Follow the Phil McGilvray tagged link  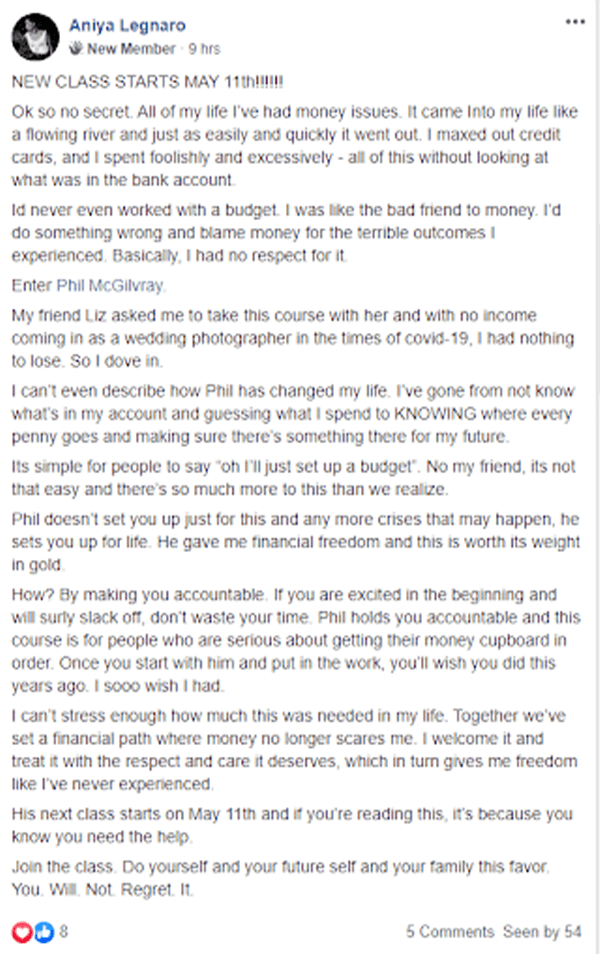point(110,285)
